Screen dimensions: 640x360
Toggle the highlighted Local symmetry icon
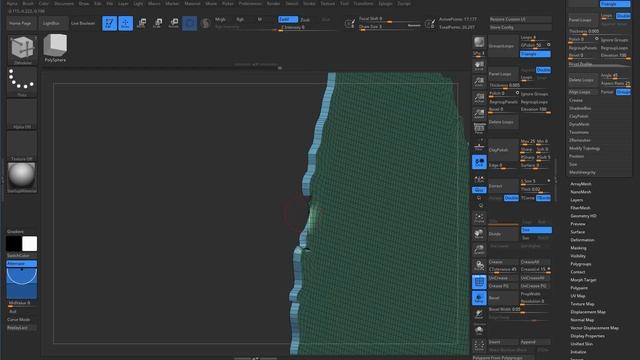click(x=479, y=162)
